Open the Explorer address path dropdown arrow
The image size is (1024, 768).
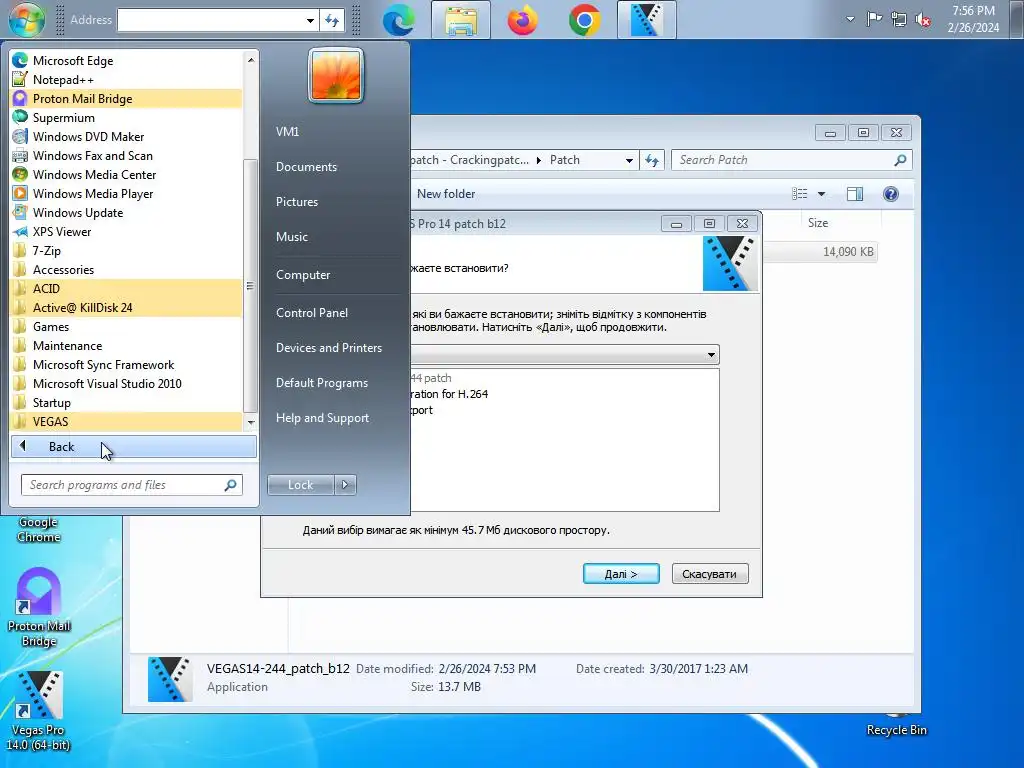click(x=629, y=160)
